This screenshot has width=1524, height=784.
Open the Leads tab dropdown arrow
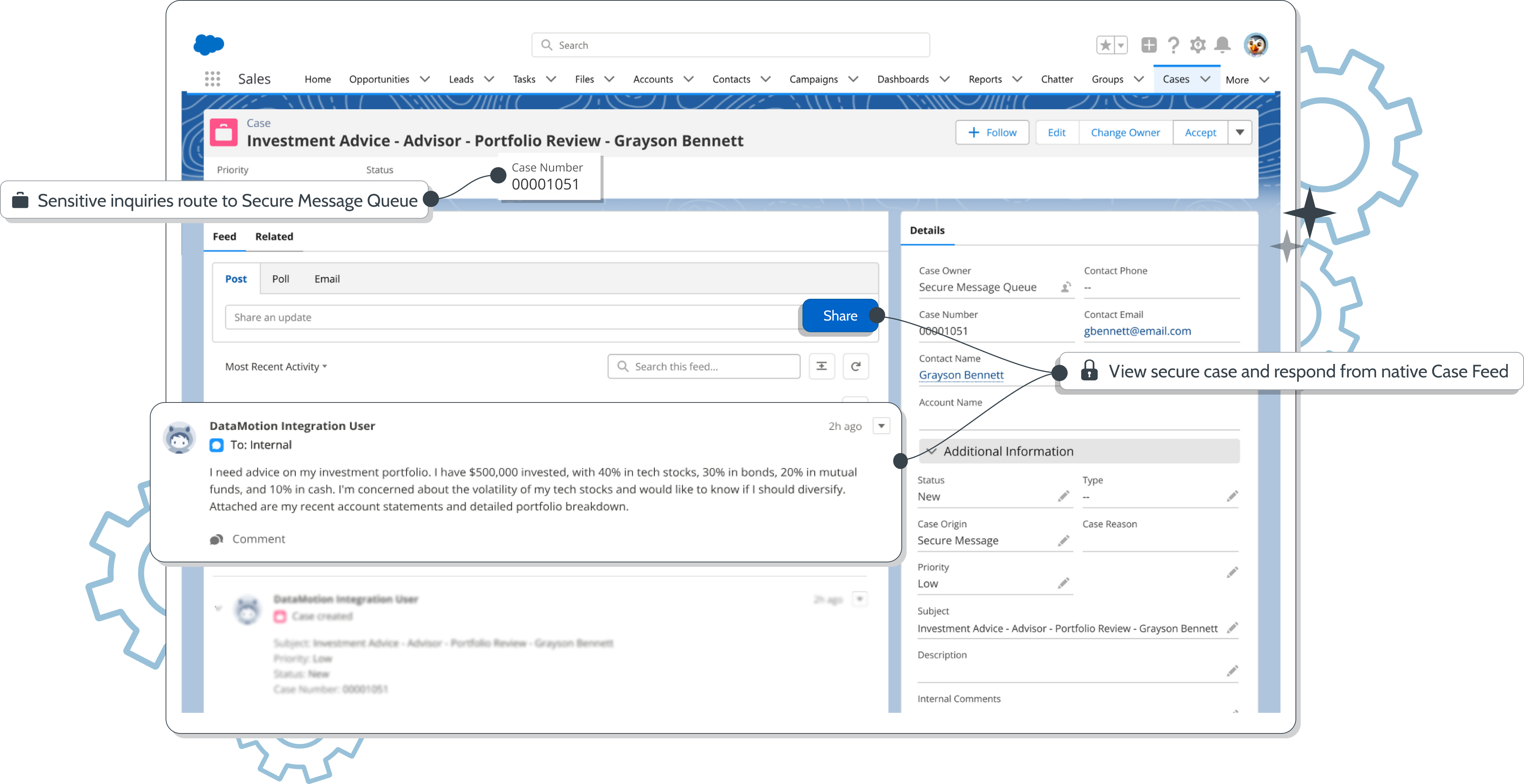click(489, 79)
